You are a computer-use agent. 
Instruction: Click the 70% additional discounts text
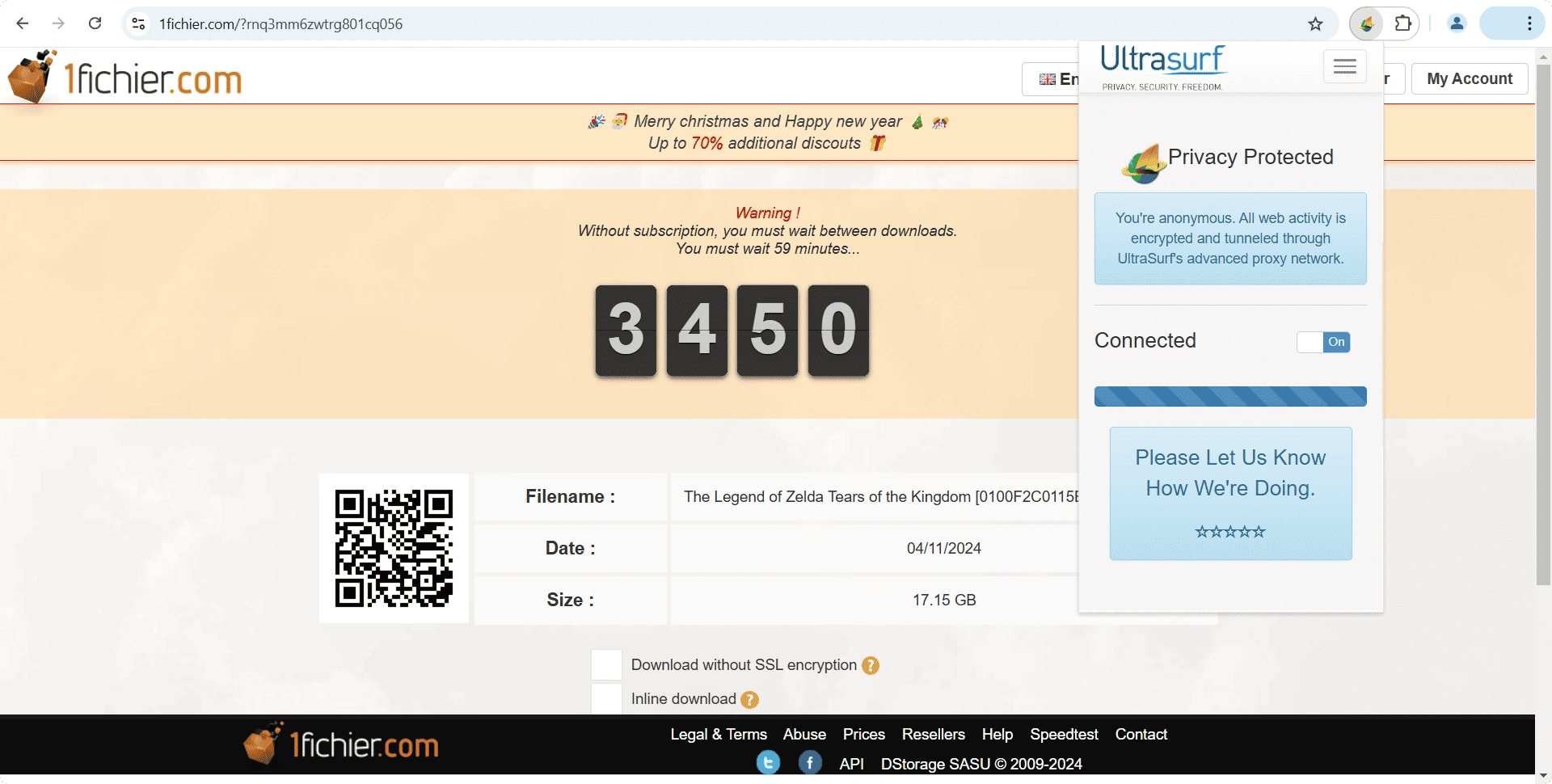[x=754, y=143]
